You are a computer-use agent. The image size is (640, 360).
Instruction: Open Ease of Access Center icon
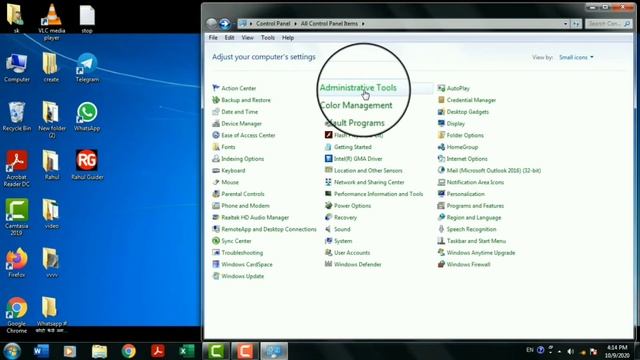[x=216, y=135]
